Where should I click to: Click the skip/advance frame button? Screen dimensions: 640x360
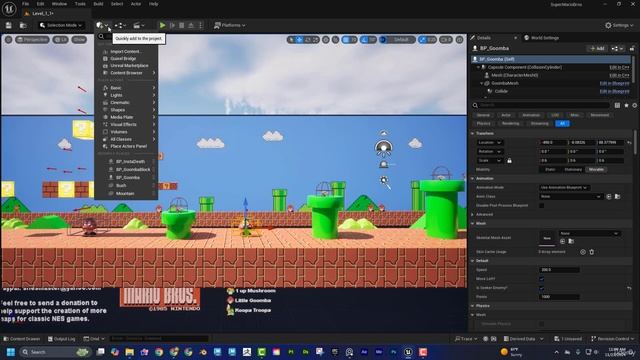[x=172, y=25]
